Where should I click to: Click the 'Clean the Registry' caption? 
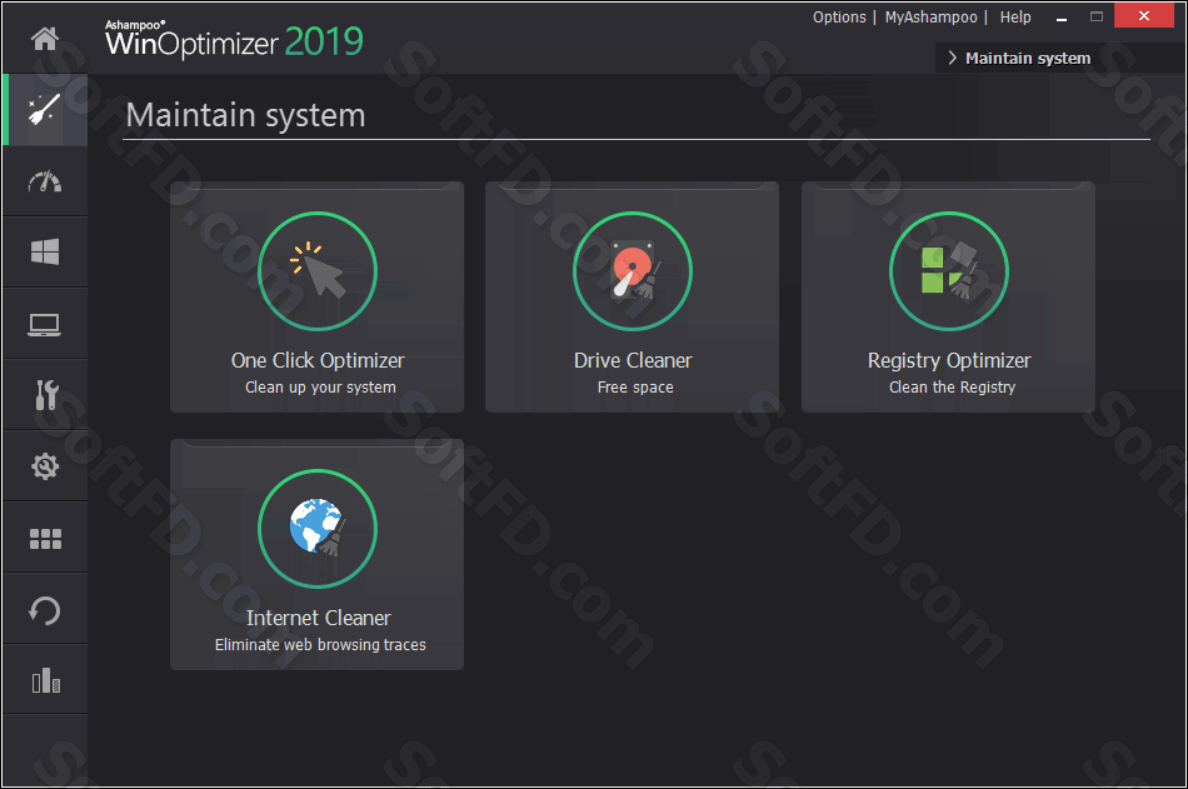(x=952, y=387)
